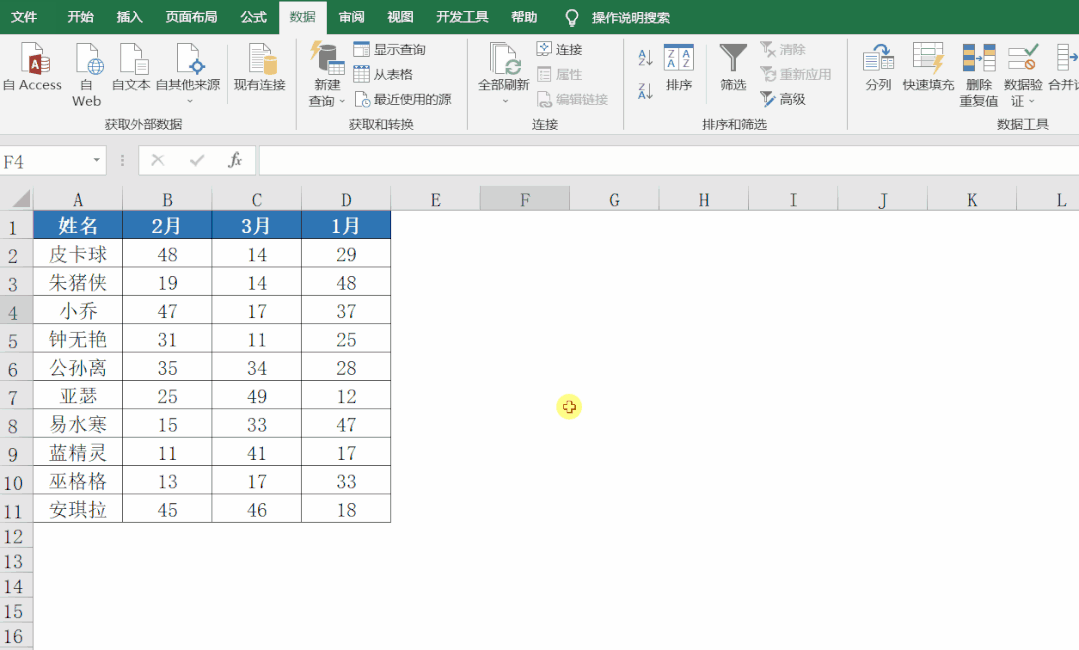Switch to View (视图) tab
The image size is (1079, 650).
[400, 17]
